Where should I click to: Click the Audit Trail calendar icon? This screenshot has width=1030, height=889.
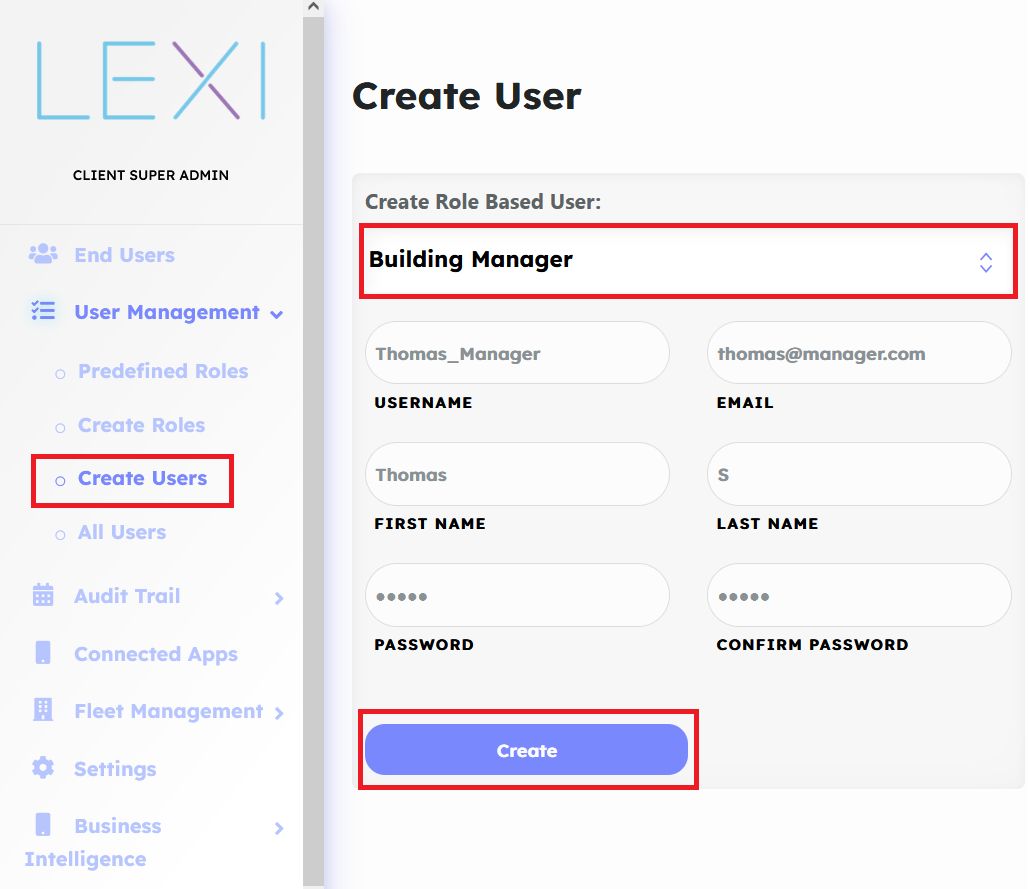[43, 595]
